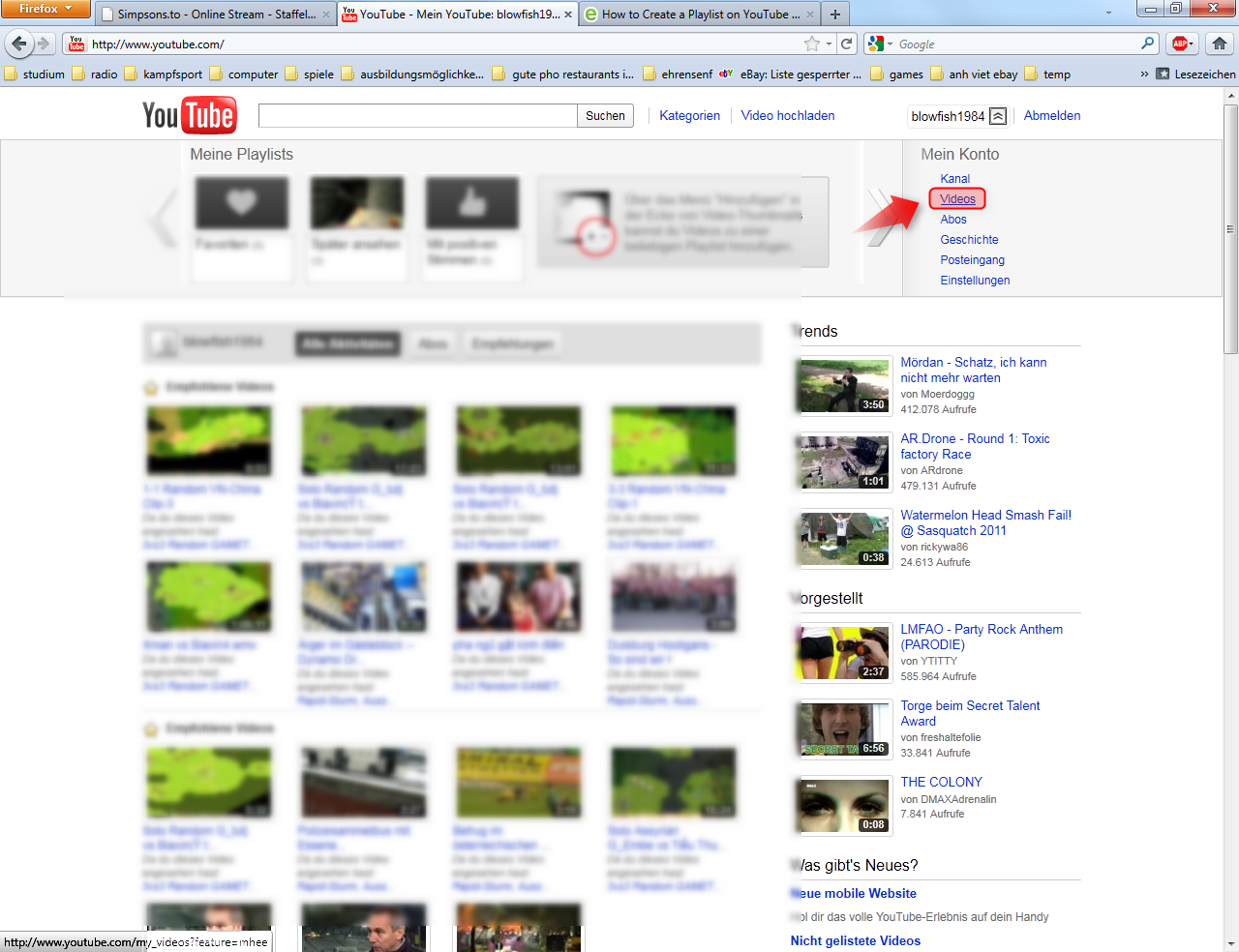Show more bookmarks with the chevron
The image size is (1239, 952).
(1144, 74)
